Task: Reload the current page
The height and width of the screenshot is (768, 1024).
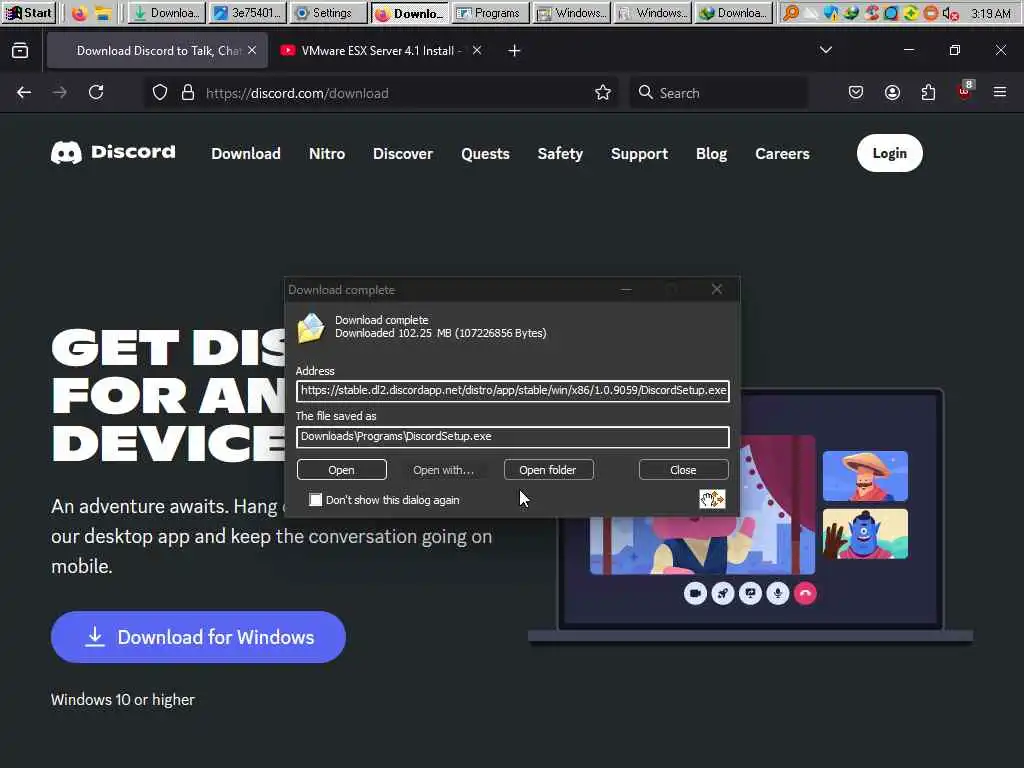Action: click(96, 93)
